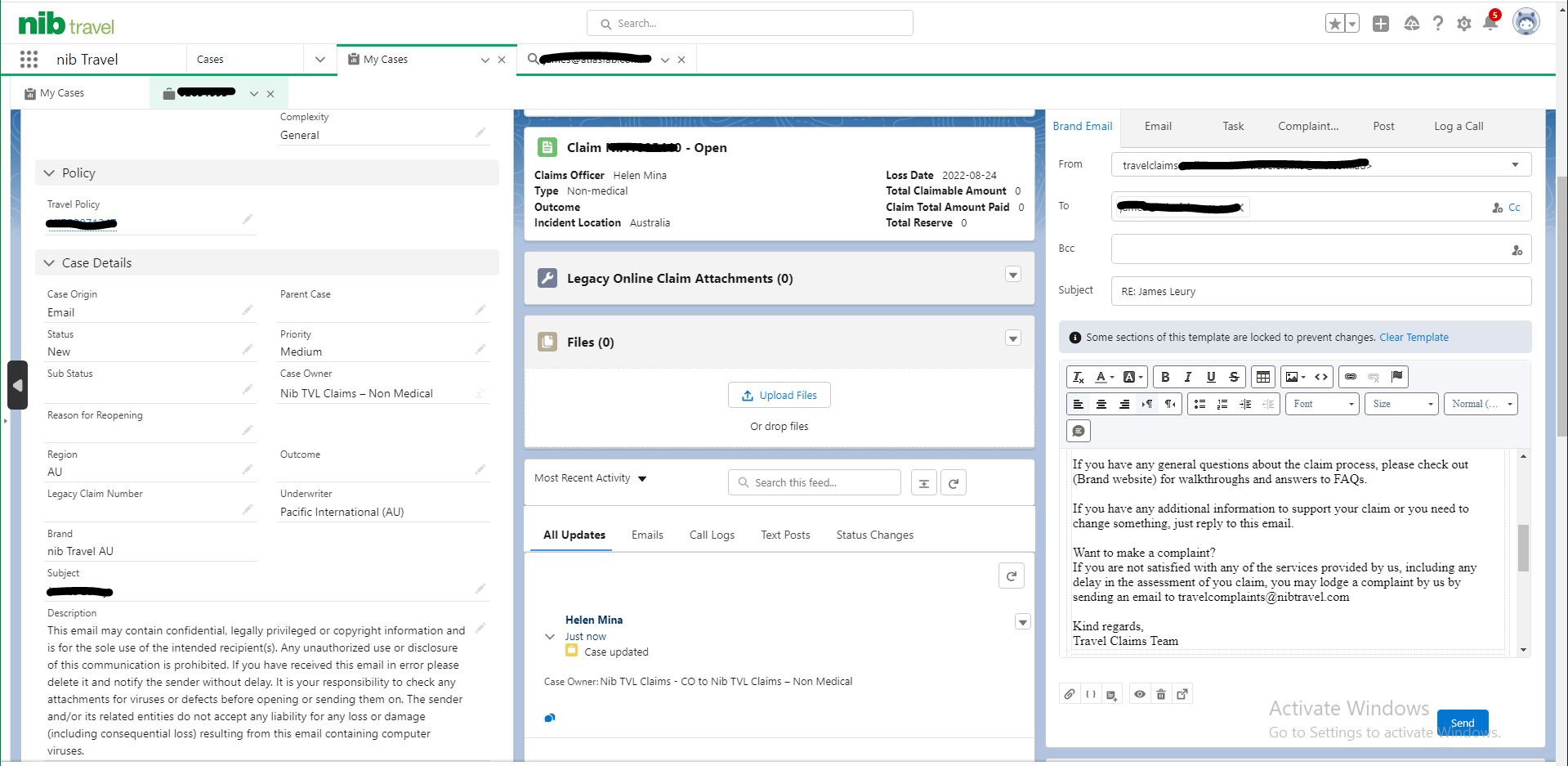Open the Font dropdown
Image resolution: width=1568 pixels, height=766 pixels.
click(1322, 404)
